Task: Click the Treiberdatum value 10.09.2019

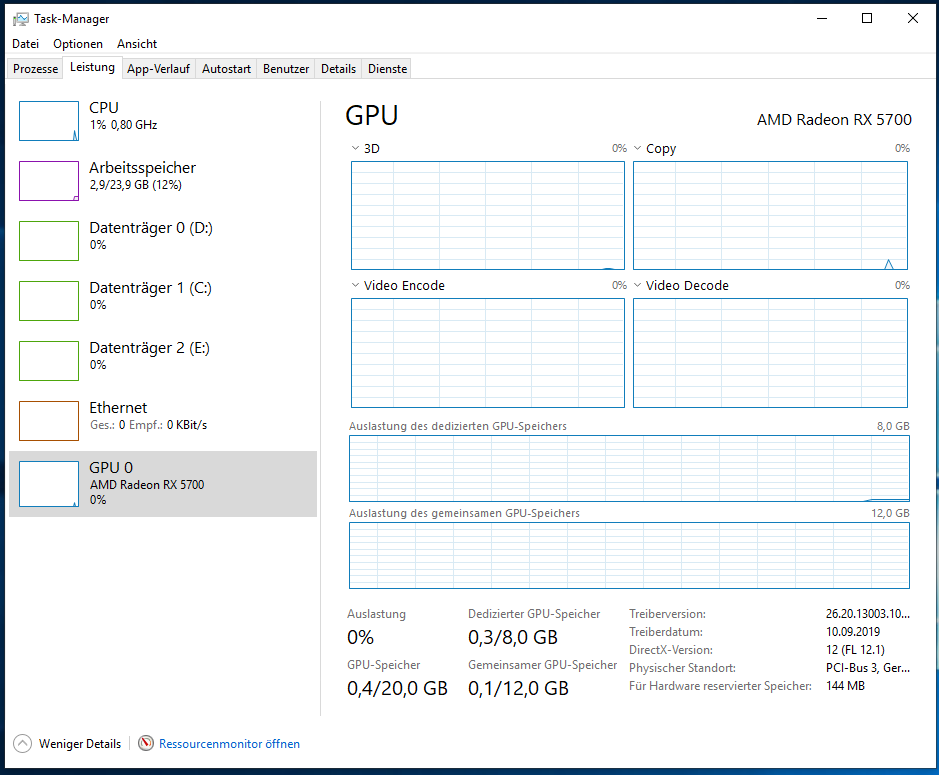Action: click(853, 632)
